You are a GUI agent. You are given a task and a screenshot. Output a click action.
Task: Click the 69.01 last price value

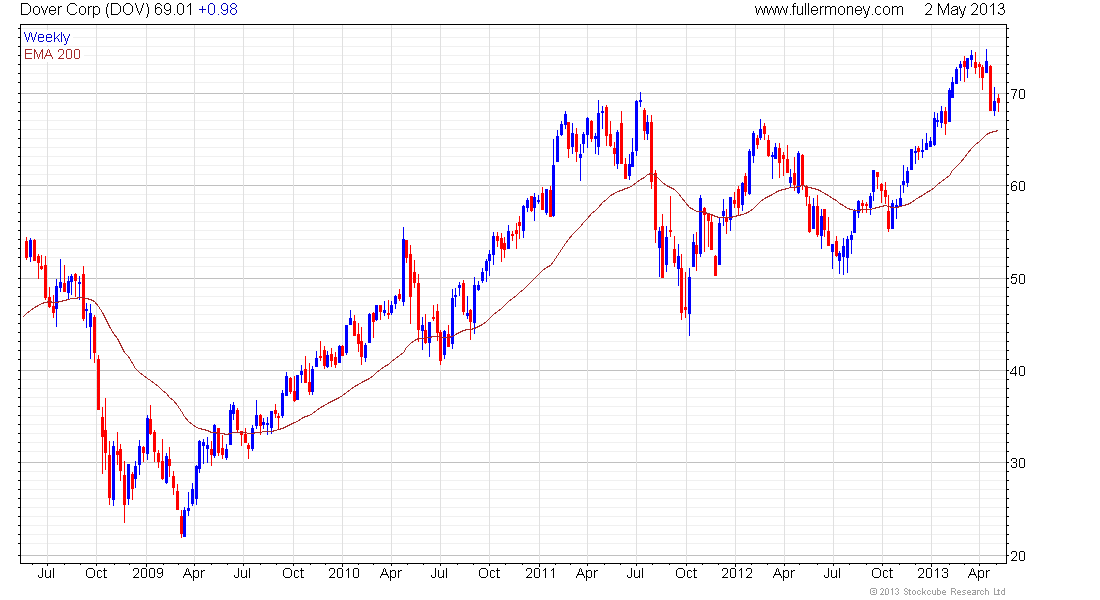pyautogui.click(x=173, y=10)
